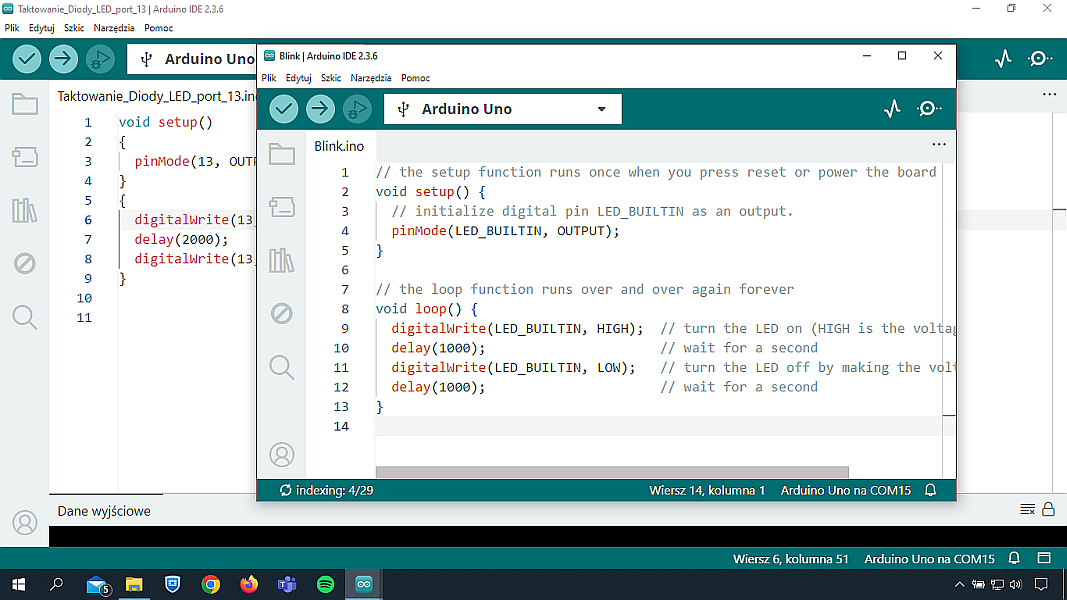Open Boards Manager in Blink sidebar
This screenshot has height=600, width=1067.
click(x=282, y=207)
